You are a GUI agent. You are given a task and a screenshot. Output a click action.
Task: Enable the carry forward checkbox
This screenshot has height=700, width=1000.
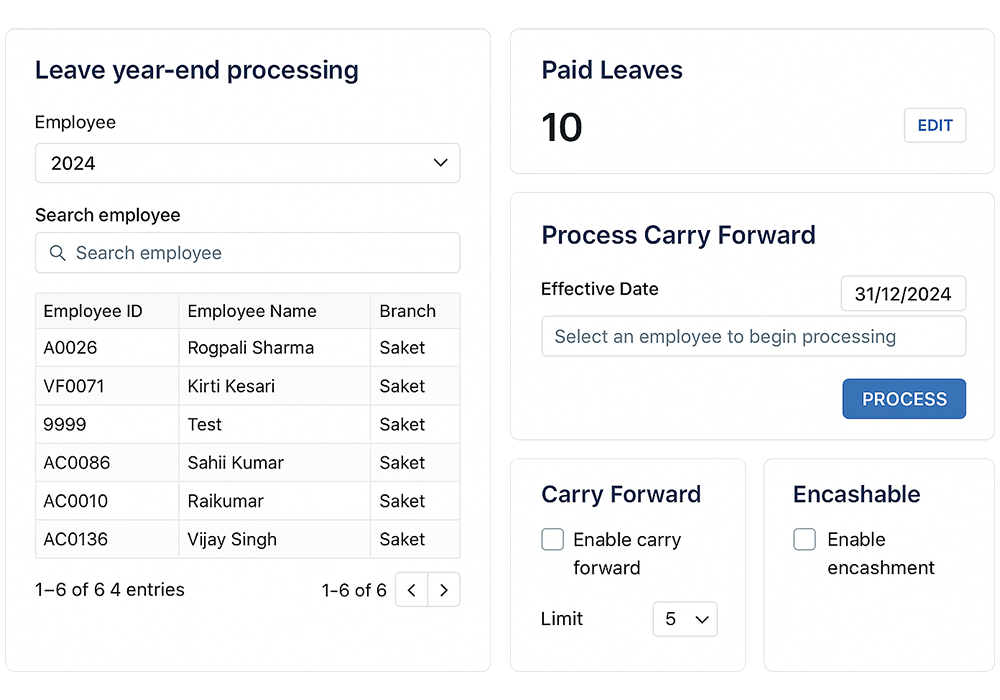coord(552,539)
